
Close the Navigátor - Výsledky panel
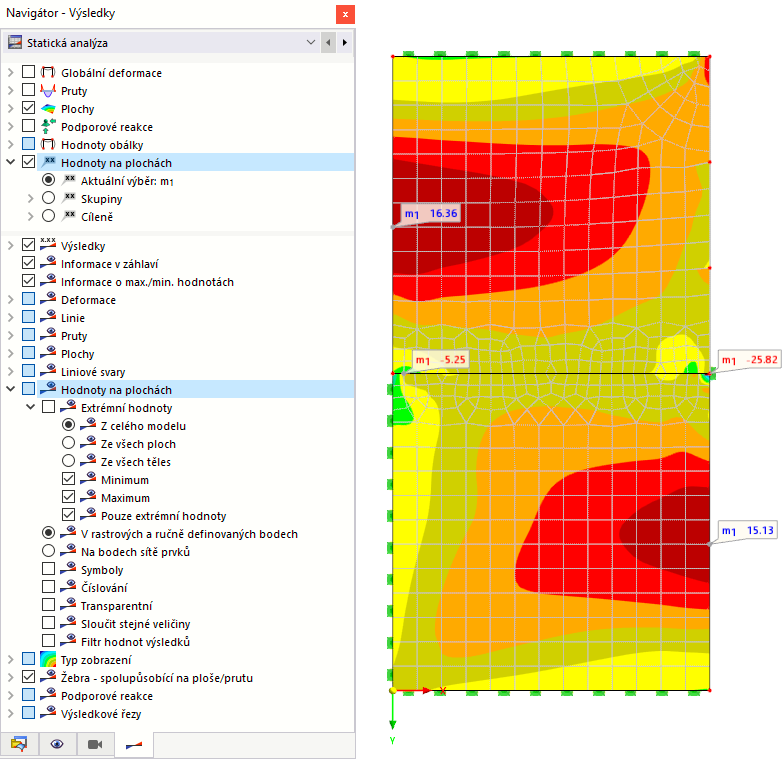(345, 14)
